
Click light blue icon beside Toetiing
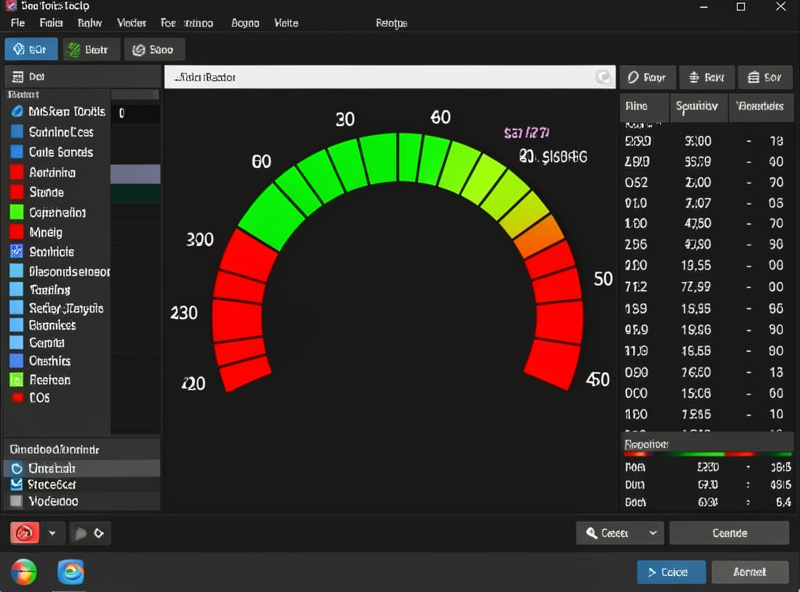[x=17, y=289]
